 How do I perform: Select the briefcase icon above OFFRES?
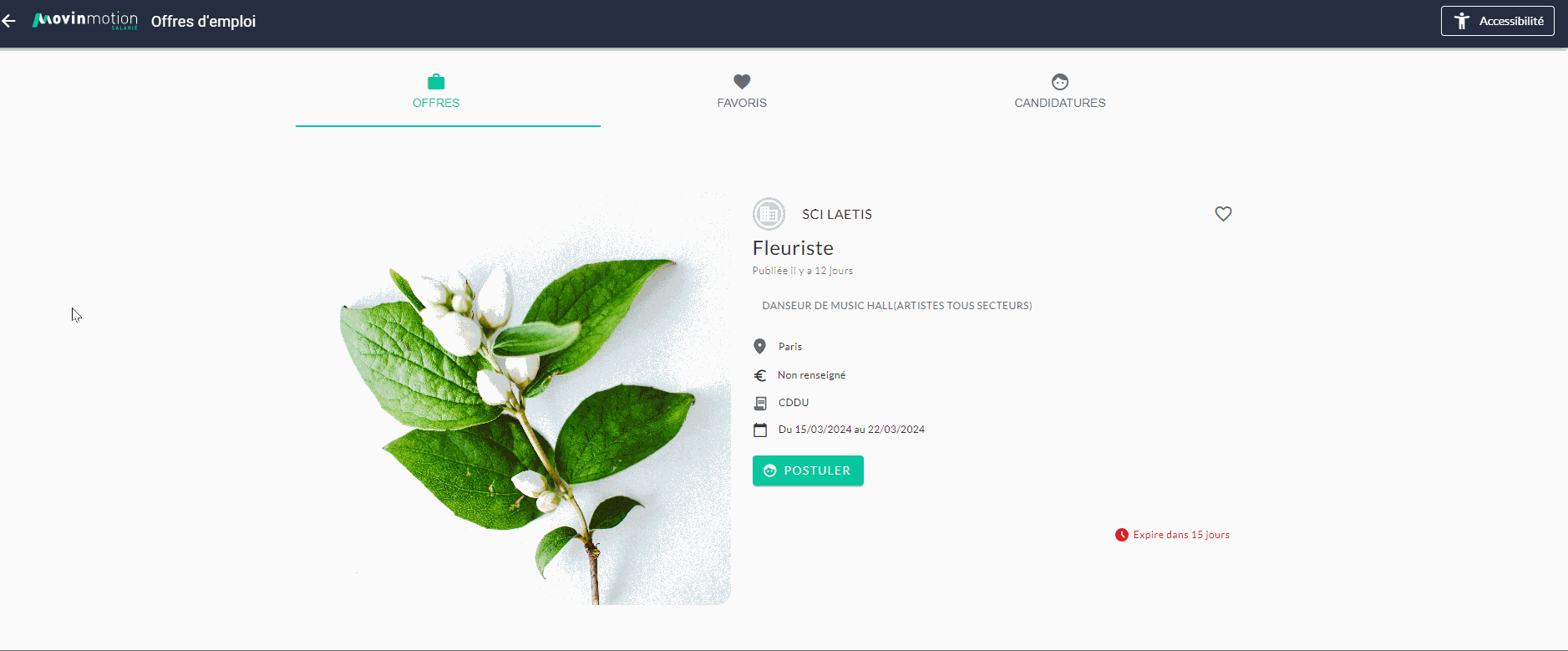click(x=436, y=82)
